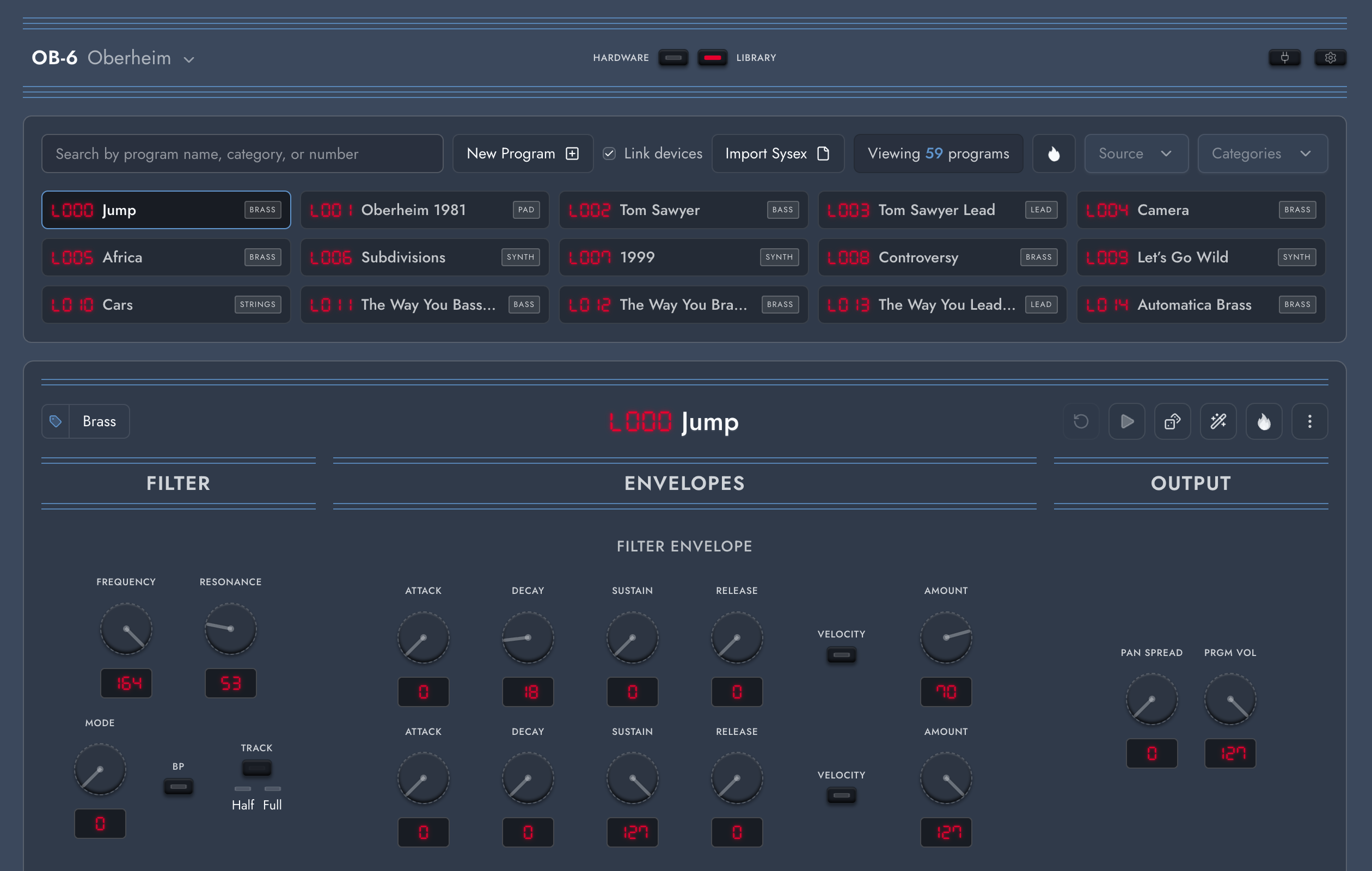Select program L012 The Way You Bra...
Screen dimensions: 1372x871
(683, 304)
